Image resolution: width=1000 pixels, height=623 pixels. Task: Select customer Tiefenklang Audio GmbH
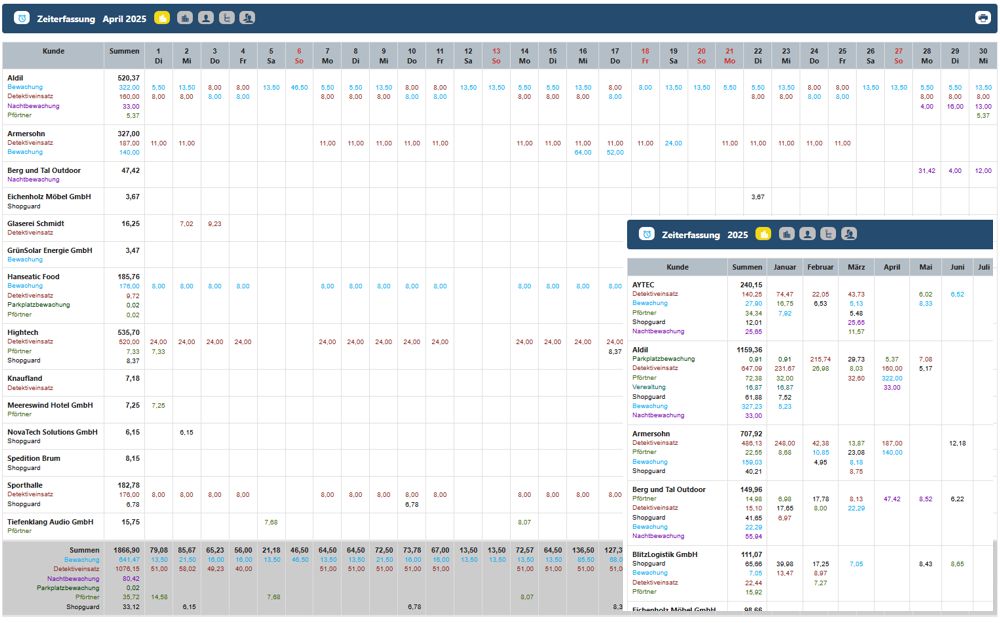(x=50, y=521)
